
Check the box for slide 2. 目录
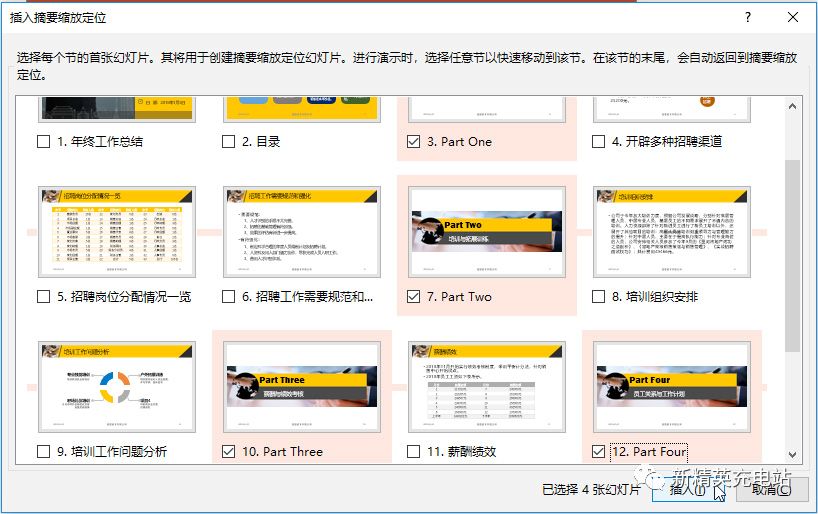pos(228,141)
